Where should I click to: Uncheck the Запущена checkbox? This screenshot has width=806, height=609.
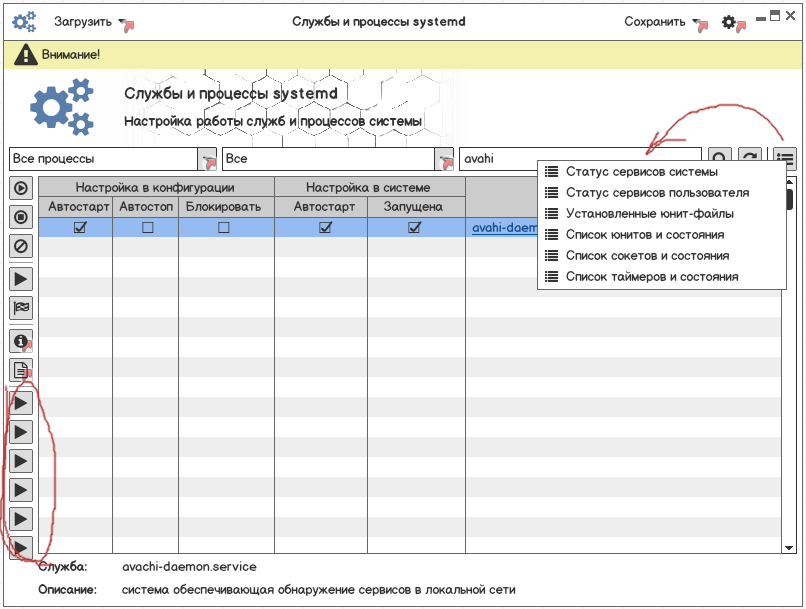pyautogui.click(x=414, y=228)
